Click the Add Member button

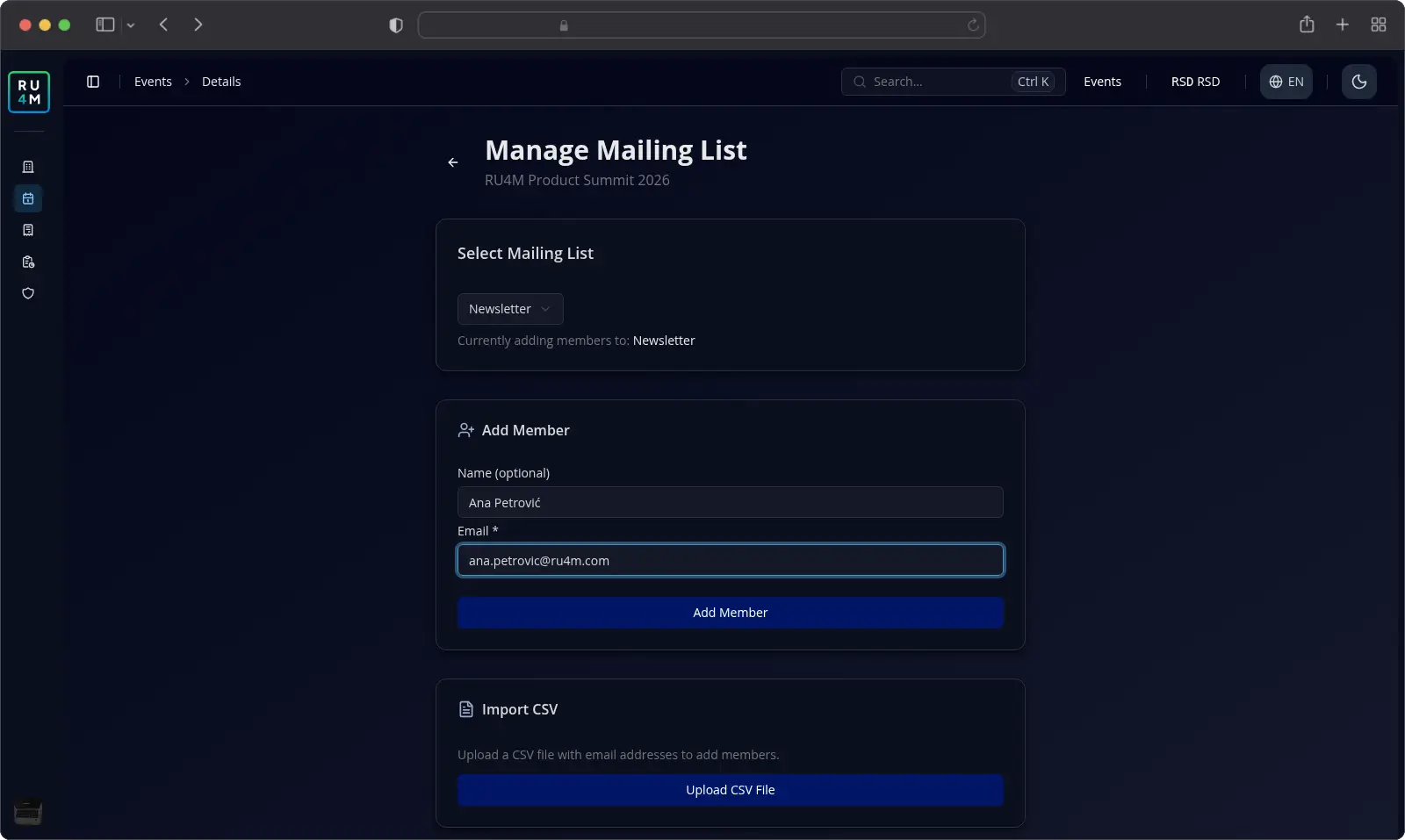[731, 613]
